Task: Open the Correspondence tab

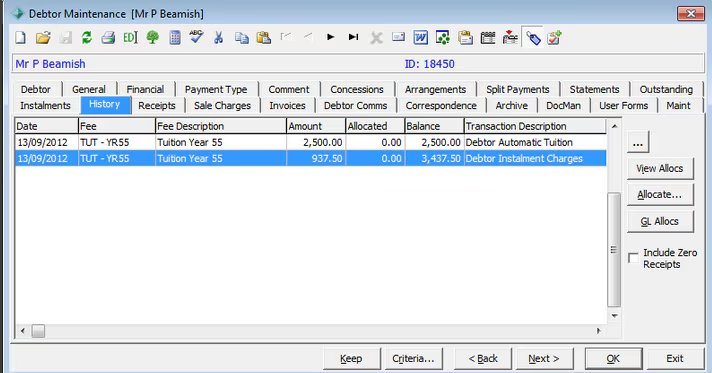Action: point(441,105)
